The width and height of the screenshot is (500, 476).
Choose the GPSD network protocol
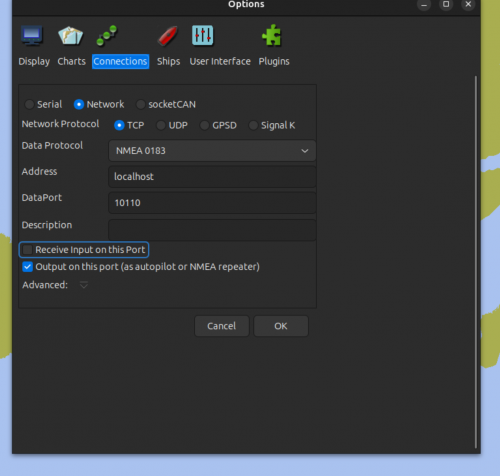click(x=204, y=125)
